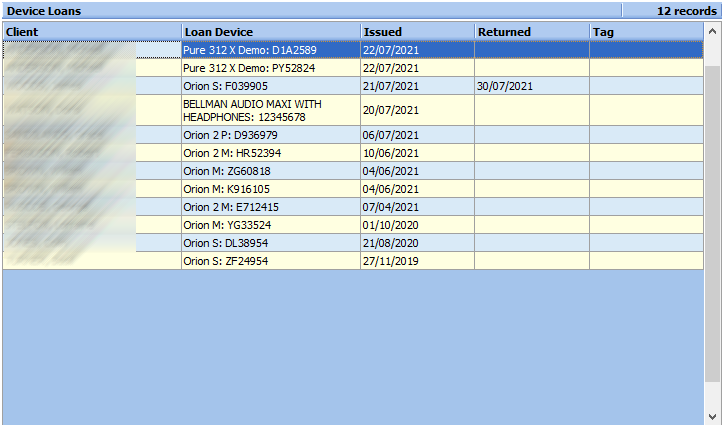Click issued date 07/04/2021
This screenshot has width=724, height=427.
[391, 207]
